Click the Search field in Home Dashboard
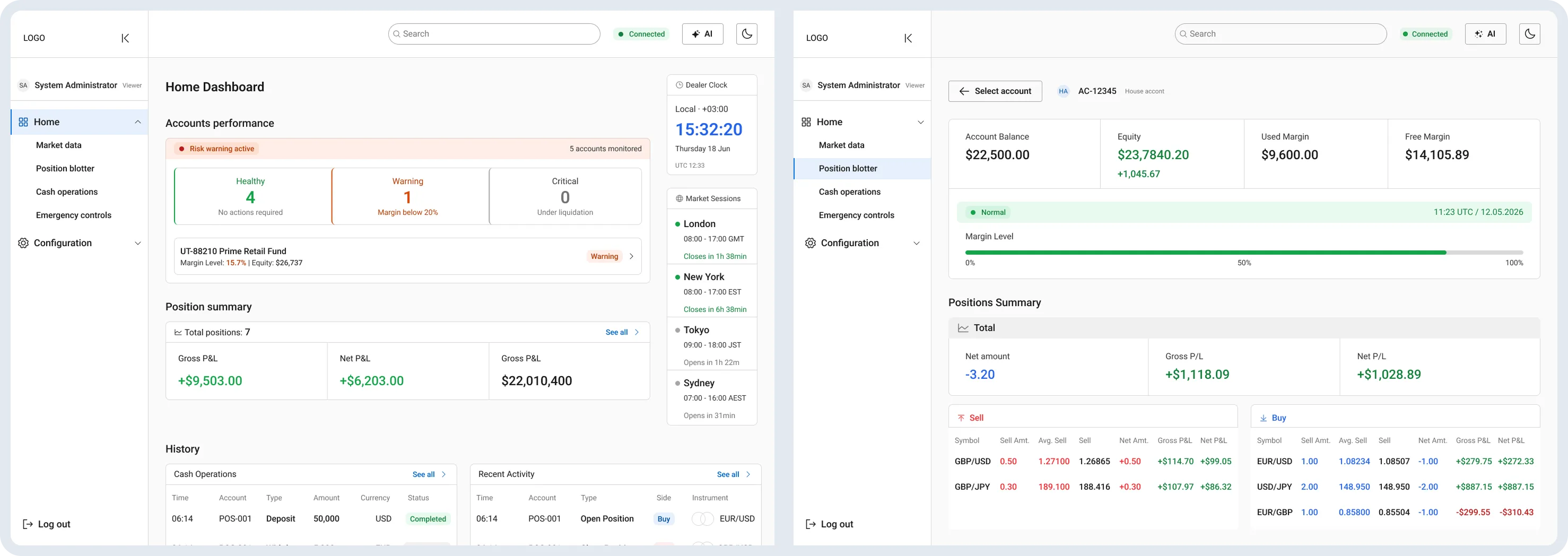The height and width of the screenshot is (556, 1568). coord(494,34)
